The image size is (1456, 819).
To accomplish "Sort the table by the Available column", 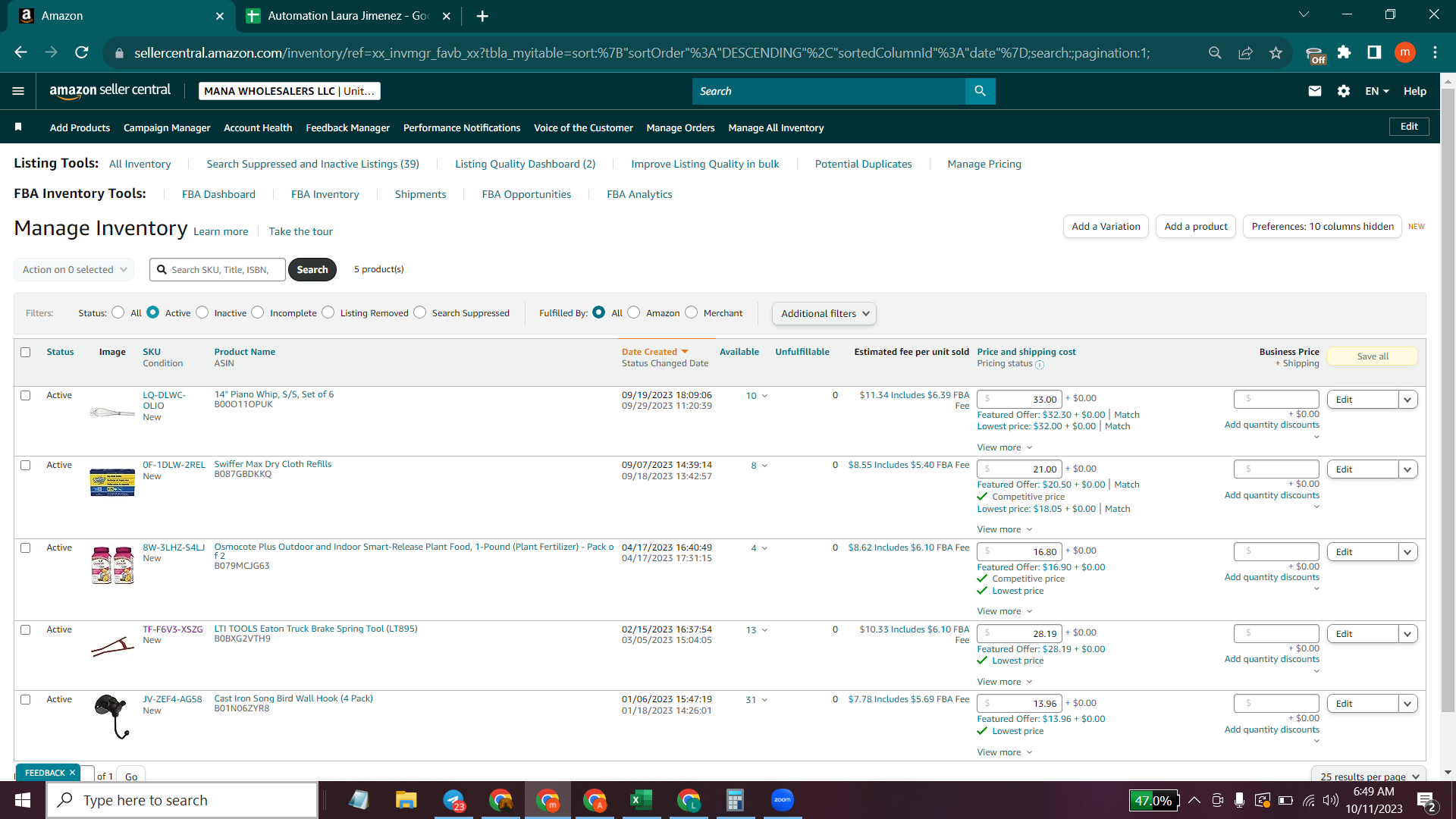I will coord(739,352).
